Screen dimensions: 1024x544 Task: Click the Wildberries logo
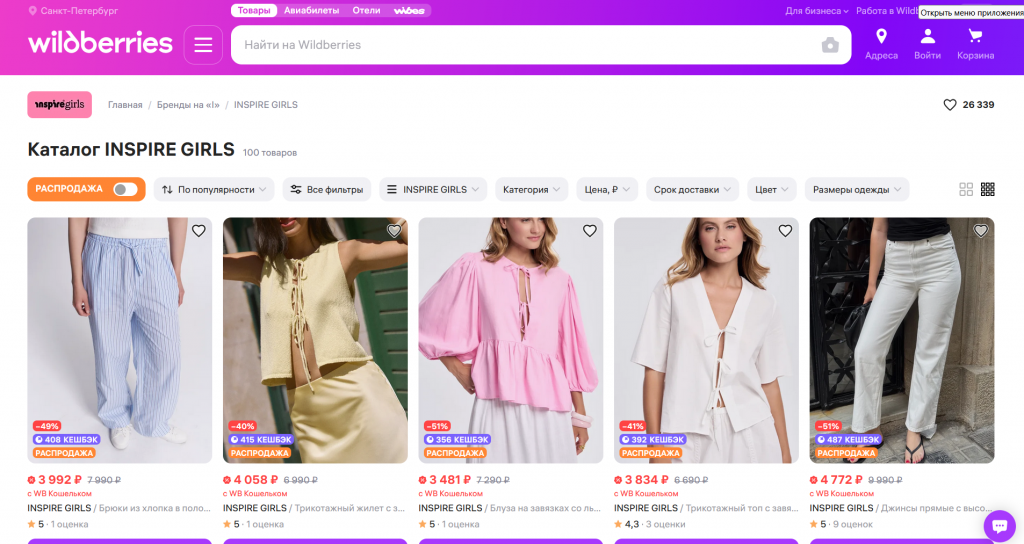(x=100, y=43)
